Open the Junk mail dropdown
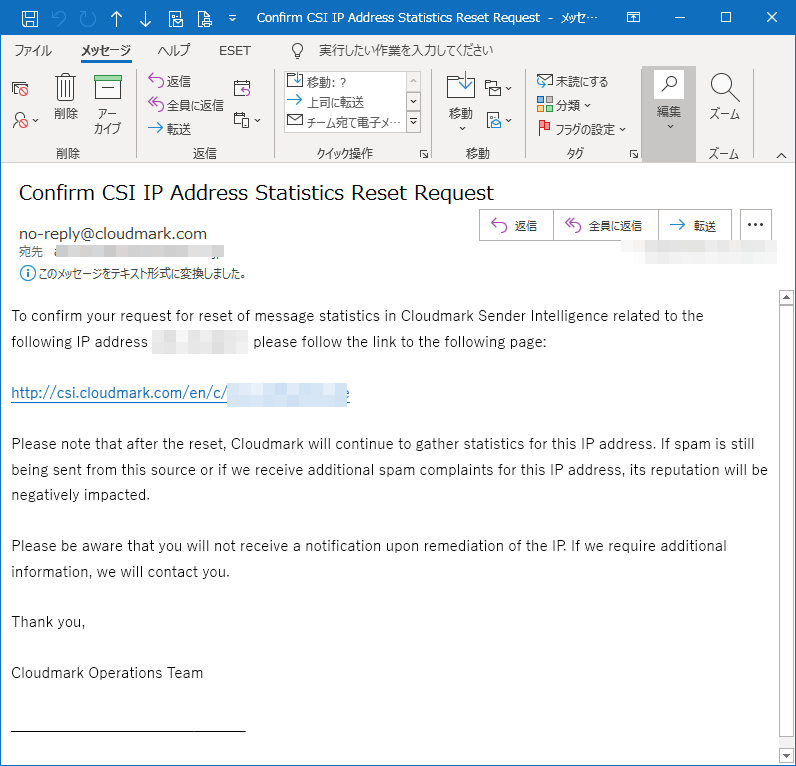Screen dimensions: 796x766 (25, 120)
